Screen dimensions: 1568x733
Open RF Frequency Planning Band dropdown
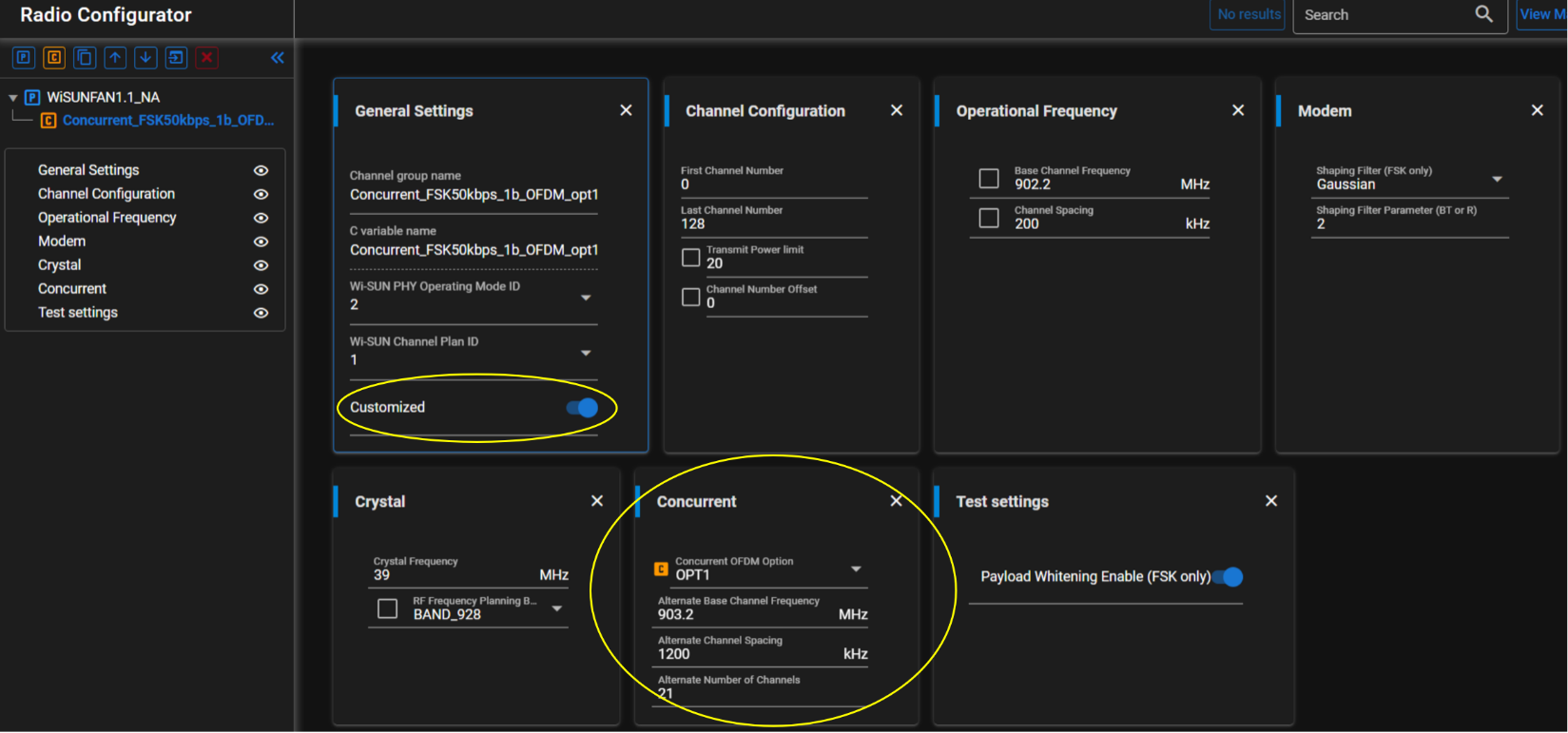557,608
